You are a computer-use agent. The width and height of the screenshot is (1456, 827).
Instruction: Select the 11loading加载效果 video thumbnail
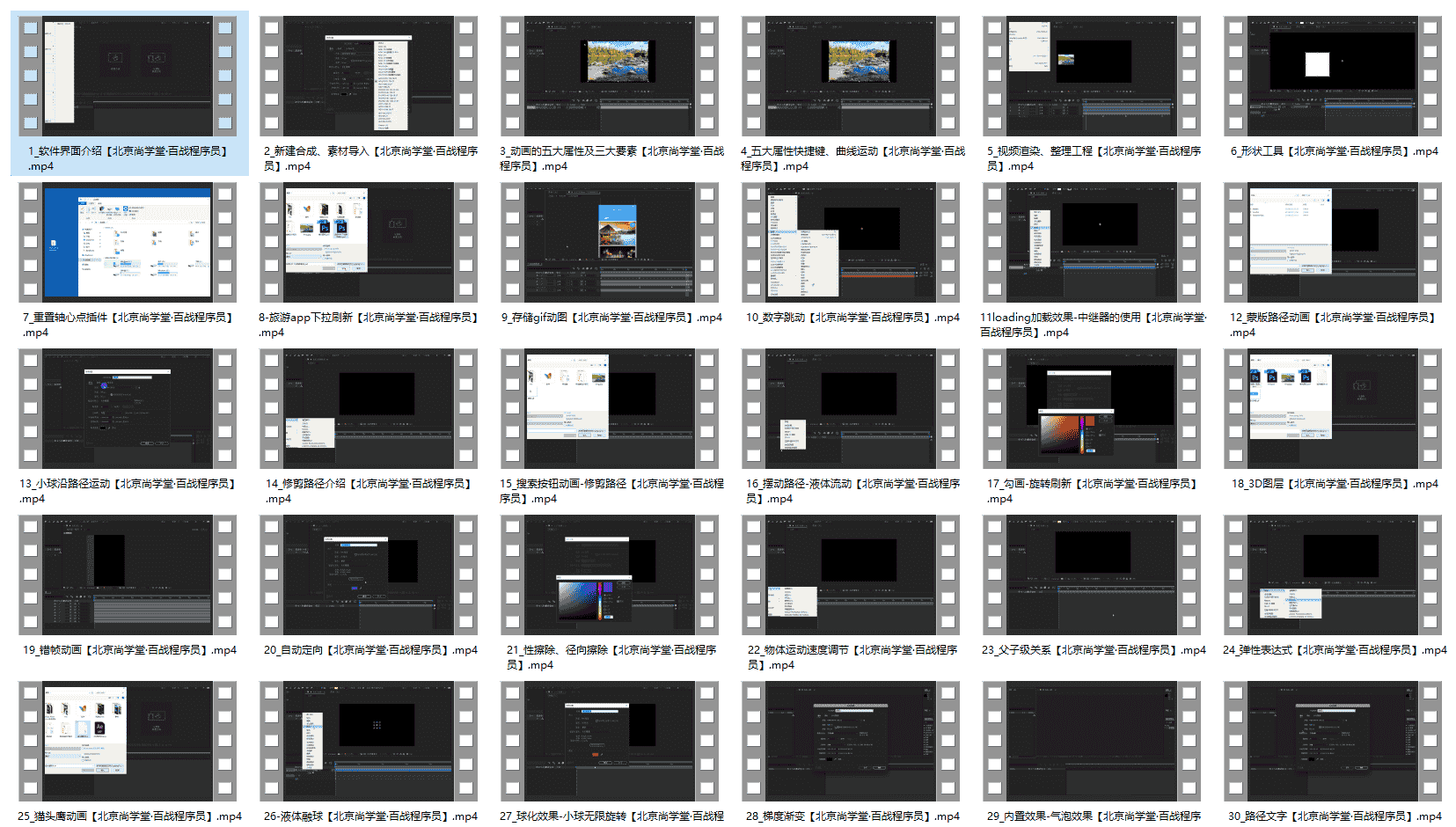pos(1092,242)
